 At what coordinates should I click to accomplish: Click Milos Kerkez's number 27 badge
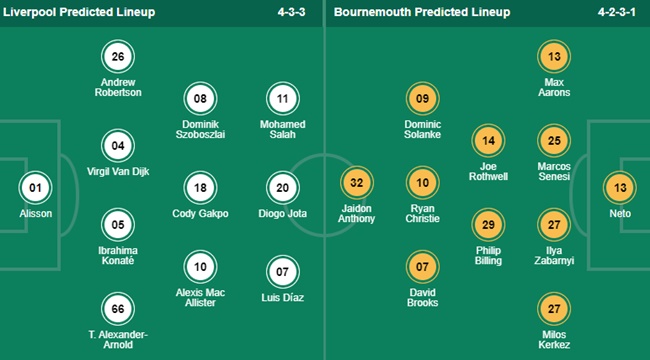pyautogui.click(x=554, y=309)
